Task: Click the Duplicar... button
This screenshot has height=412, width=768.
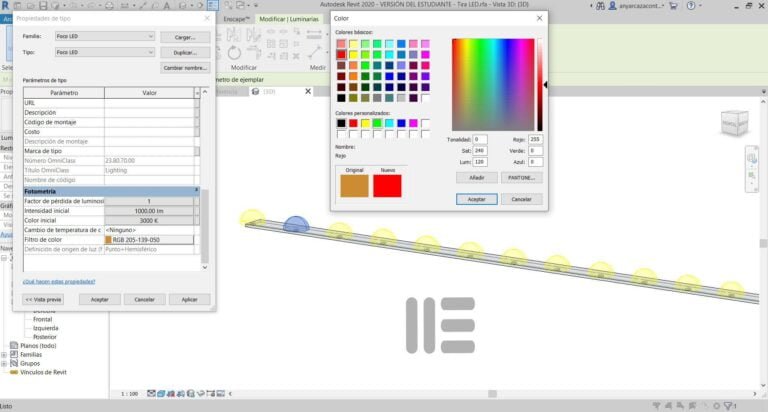Action: click(185, 51)
